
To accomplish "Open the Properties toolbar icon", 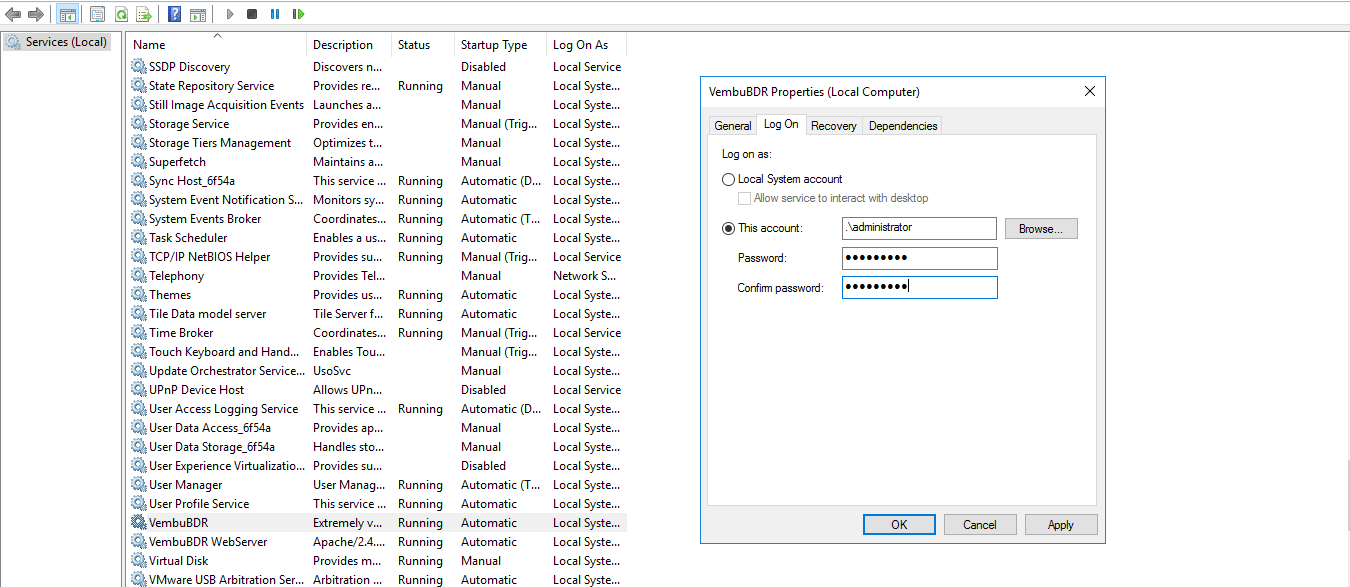I will pos(97,14).
